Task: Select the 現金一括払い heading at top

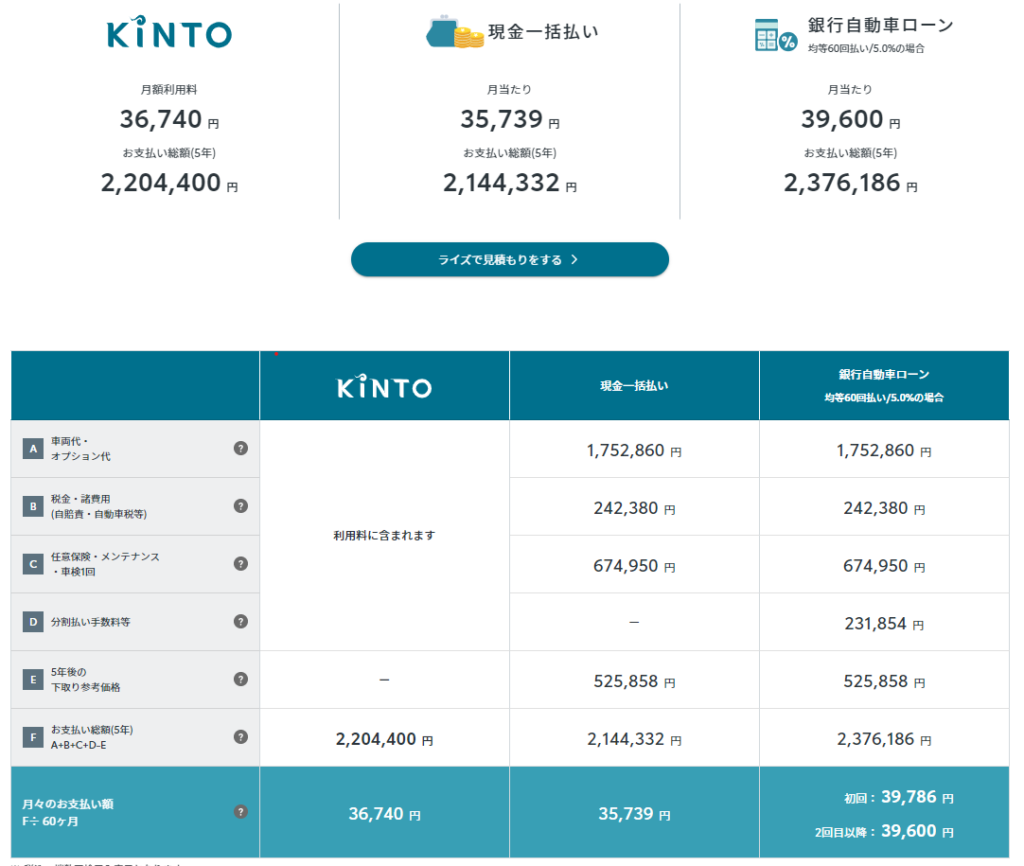Action: [543, 31]
